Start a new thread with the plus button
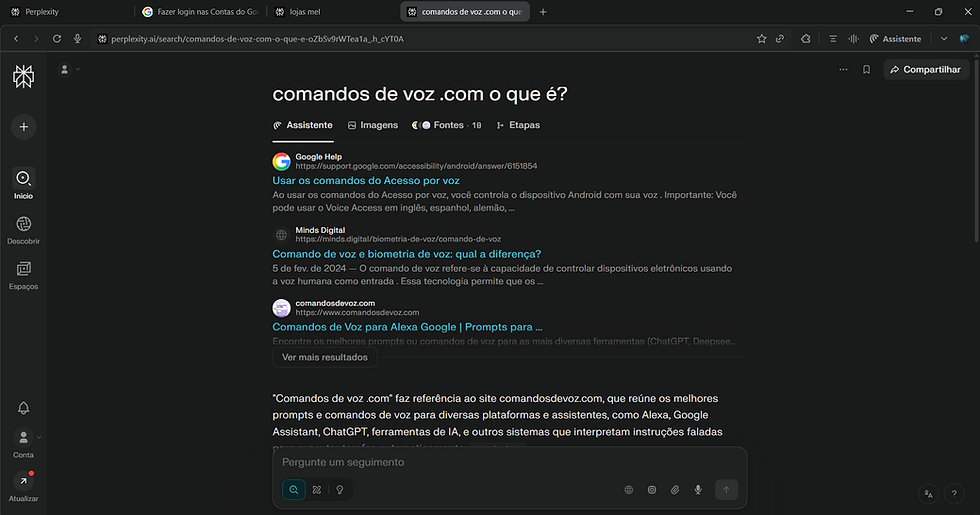 pyautogui.click(x=23, y=127)
